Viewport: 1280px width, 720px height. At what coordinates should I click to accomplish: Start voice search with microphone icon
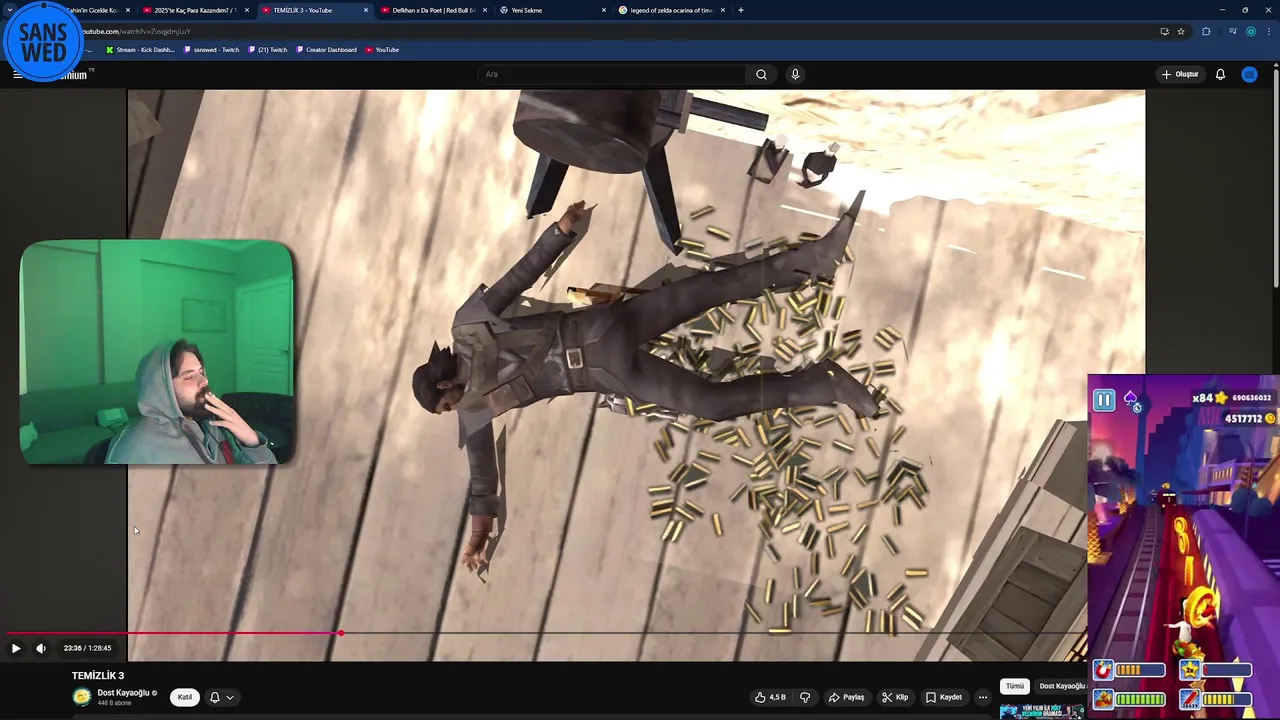tap(795, 74)
